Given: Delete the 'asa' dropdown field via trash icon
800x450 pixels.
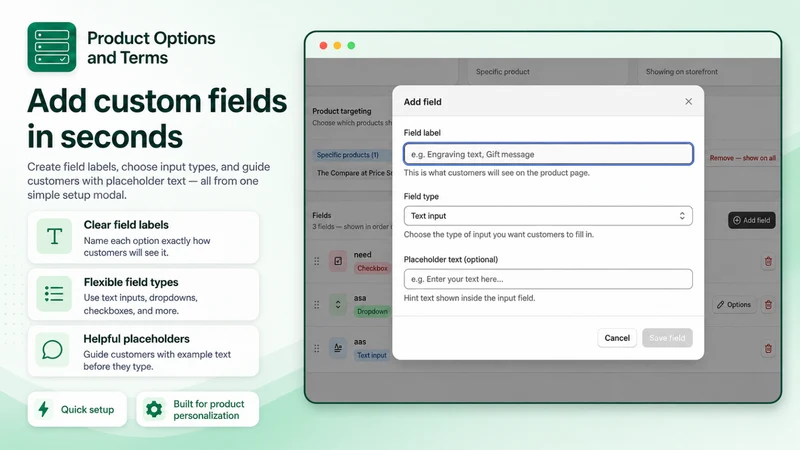Looking at the screenshot, I should point(768,305).
